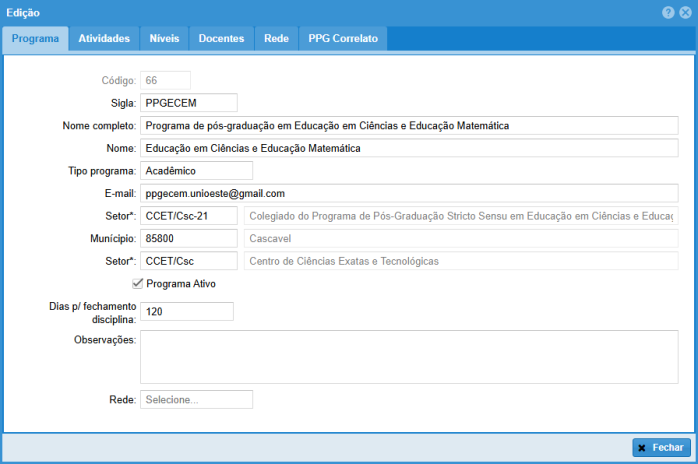698x464 pixels.
Task: Click the Dias p/ fechamento disciplina field
Action: [x=186, y=312]
